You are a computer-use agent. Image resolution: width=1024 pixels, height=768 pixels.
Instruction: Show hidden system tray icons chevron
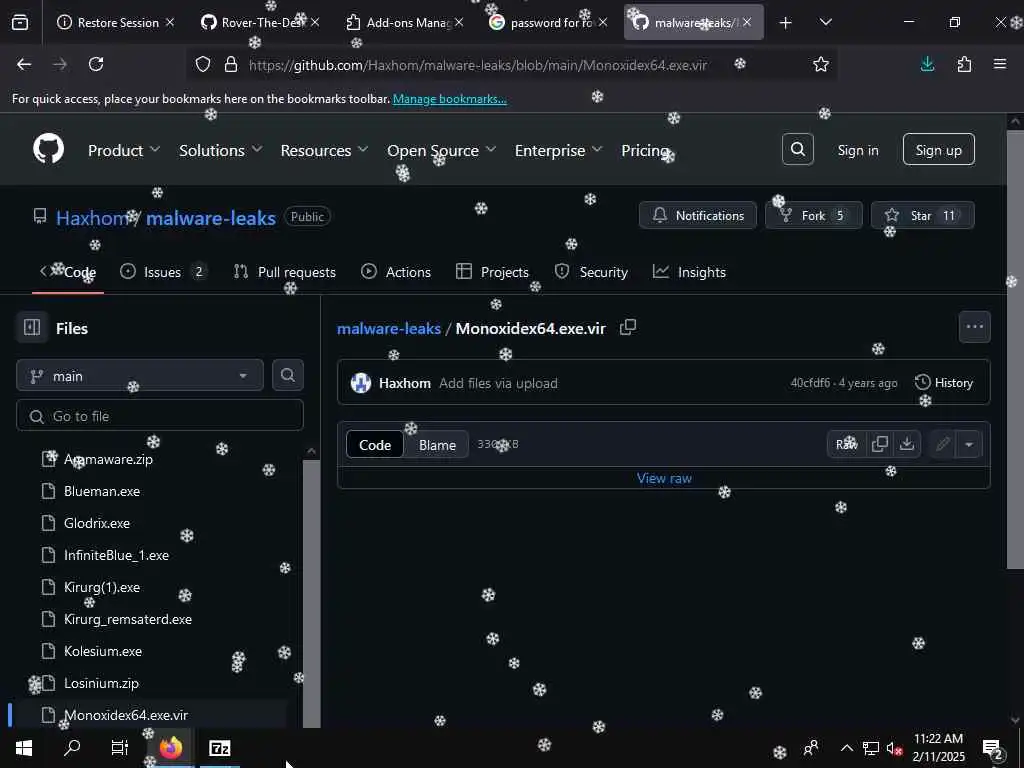846,748
